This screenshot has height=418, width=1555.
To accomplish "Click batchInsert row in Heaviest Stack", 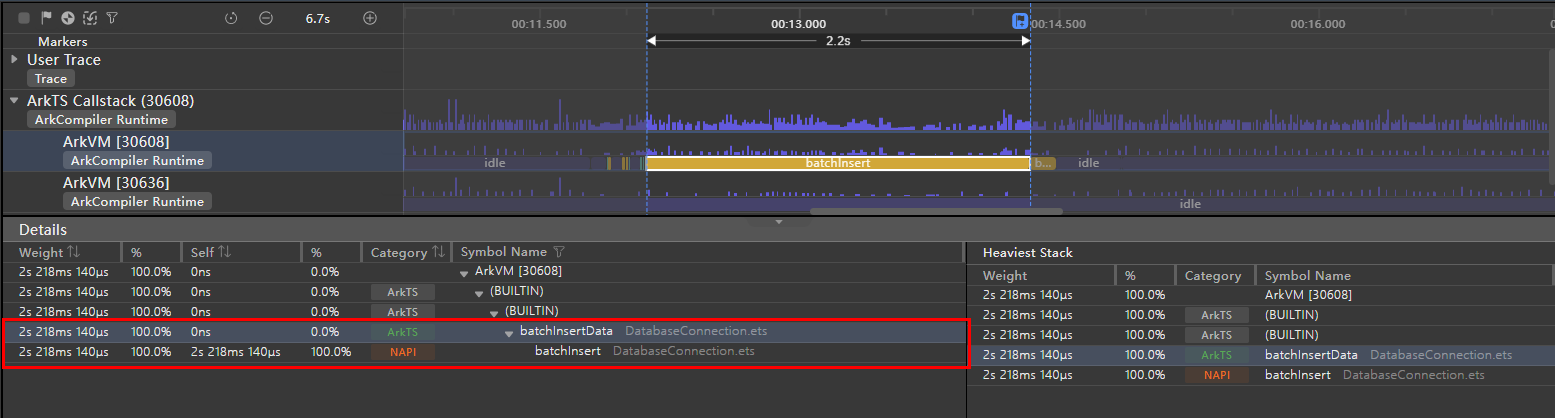I will [1297, 375].
